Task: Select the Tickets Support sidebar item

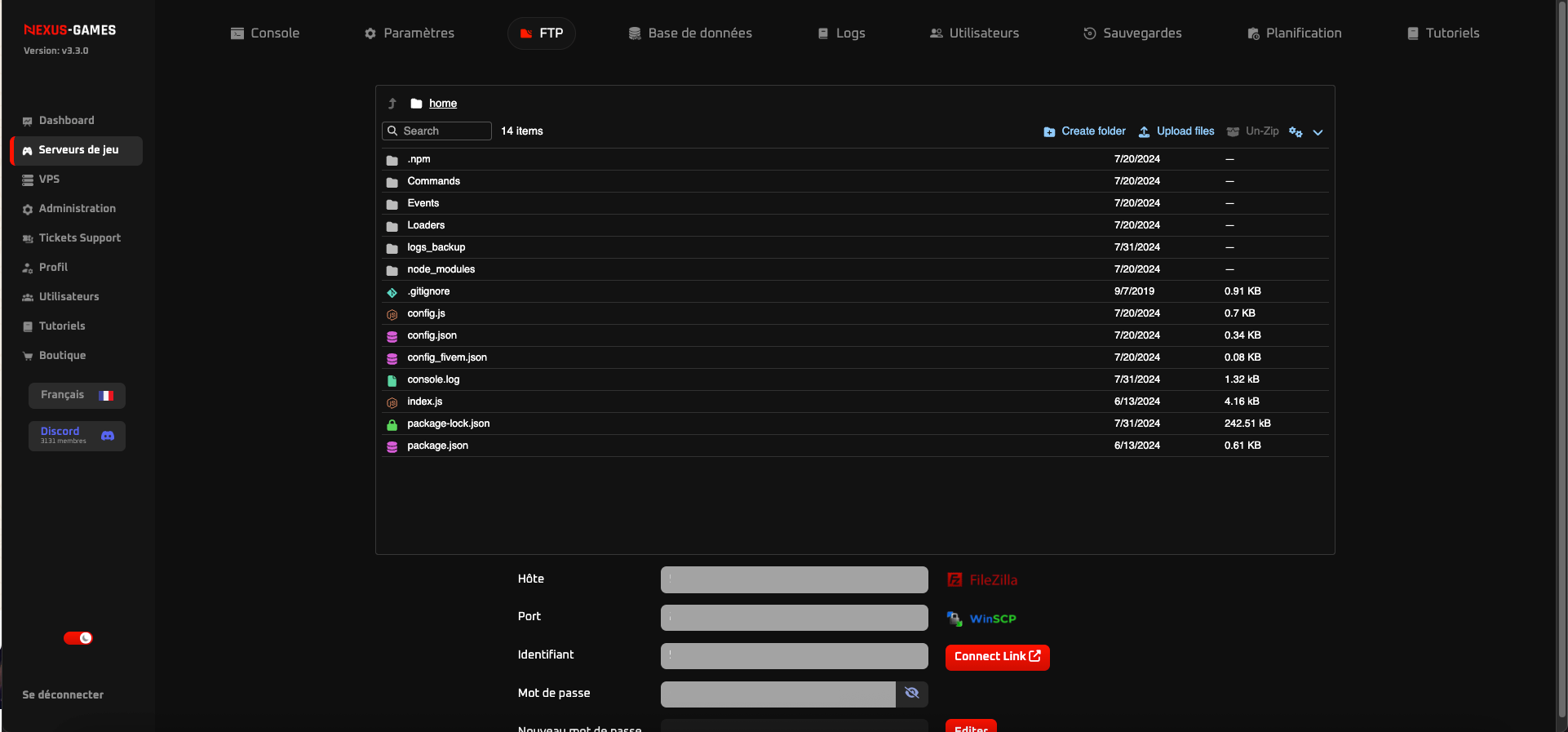Action: 79,238
